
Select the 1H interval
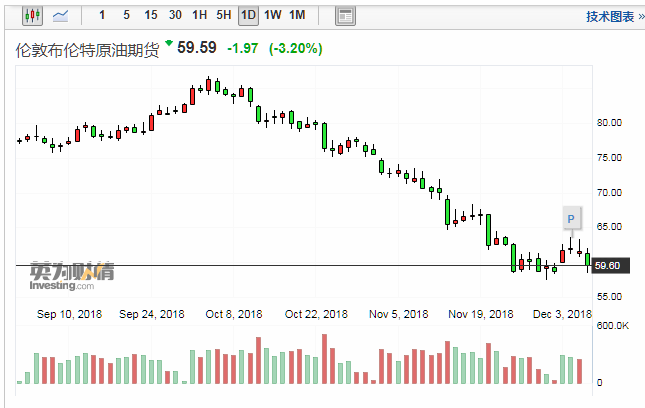(x=200, y=15)
